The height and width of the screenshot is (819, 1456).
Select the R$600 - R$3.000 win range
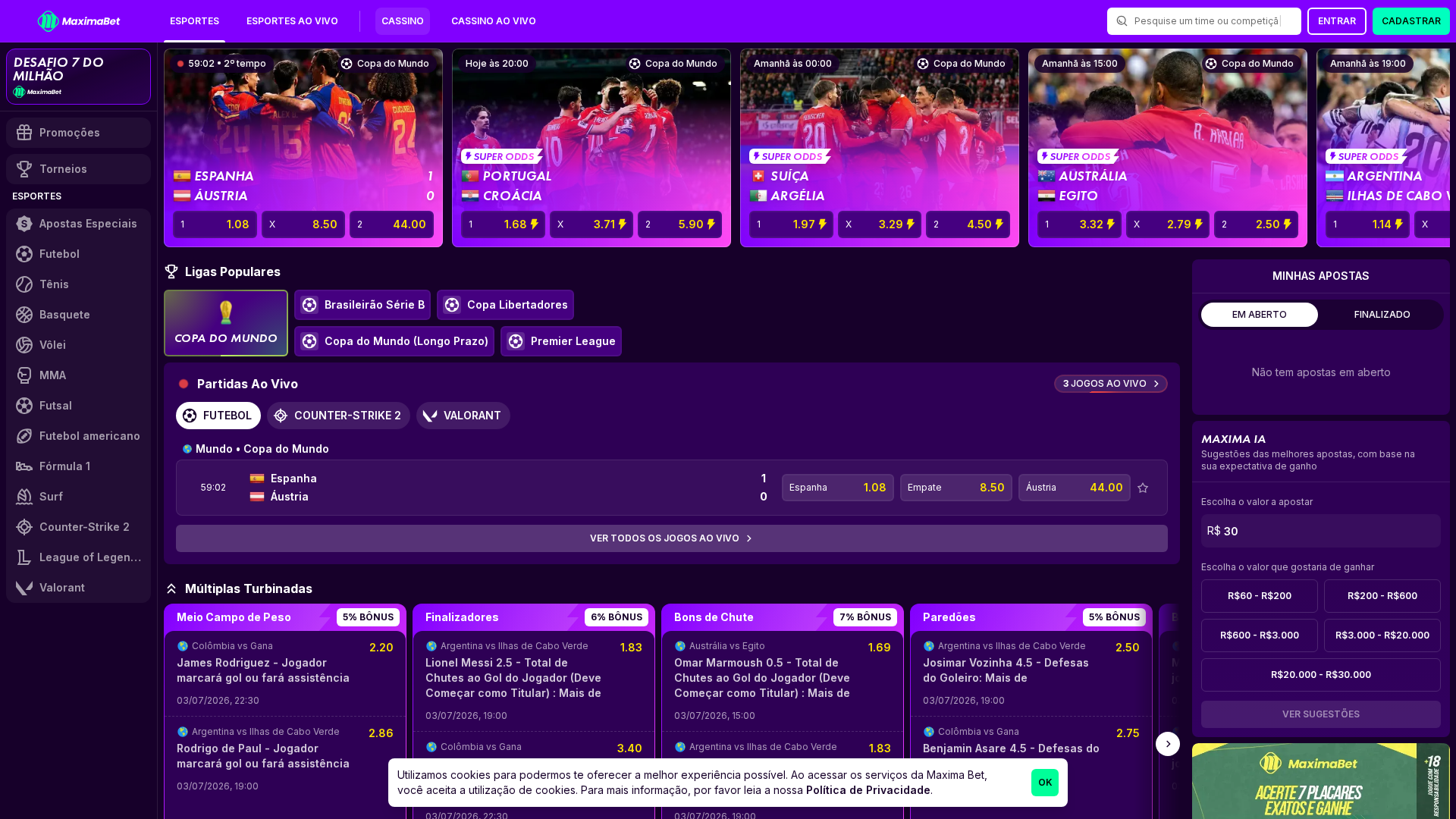point(1260,635)
